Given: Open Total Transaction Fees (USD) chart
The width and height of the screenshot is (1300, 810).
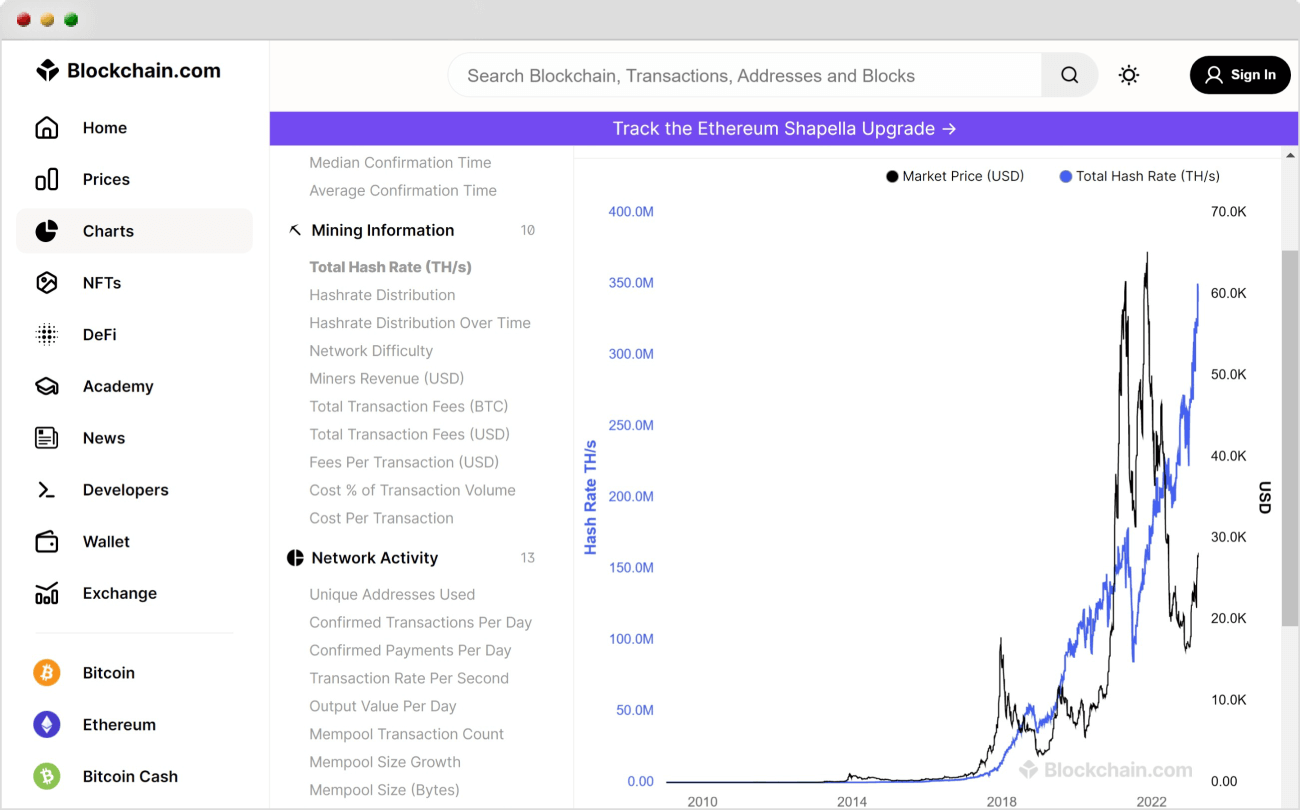Looking at the screenshot, I should [x=409, y=435].
